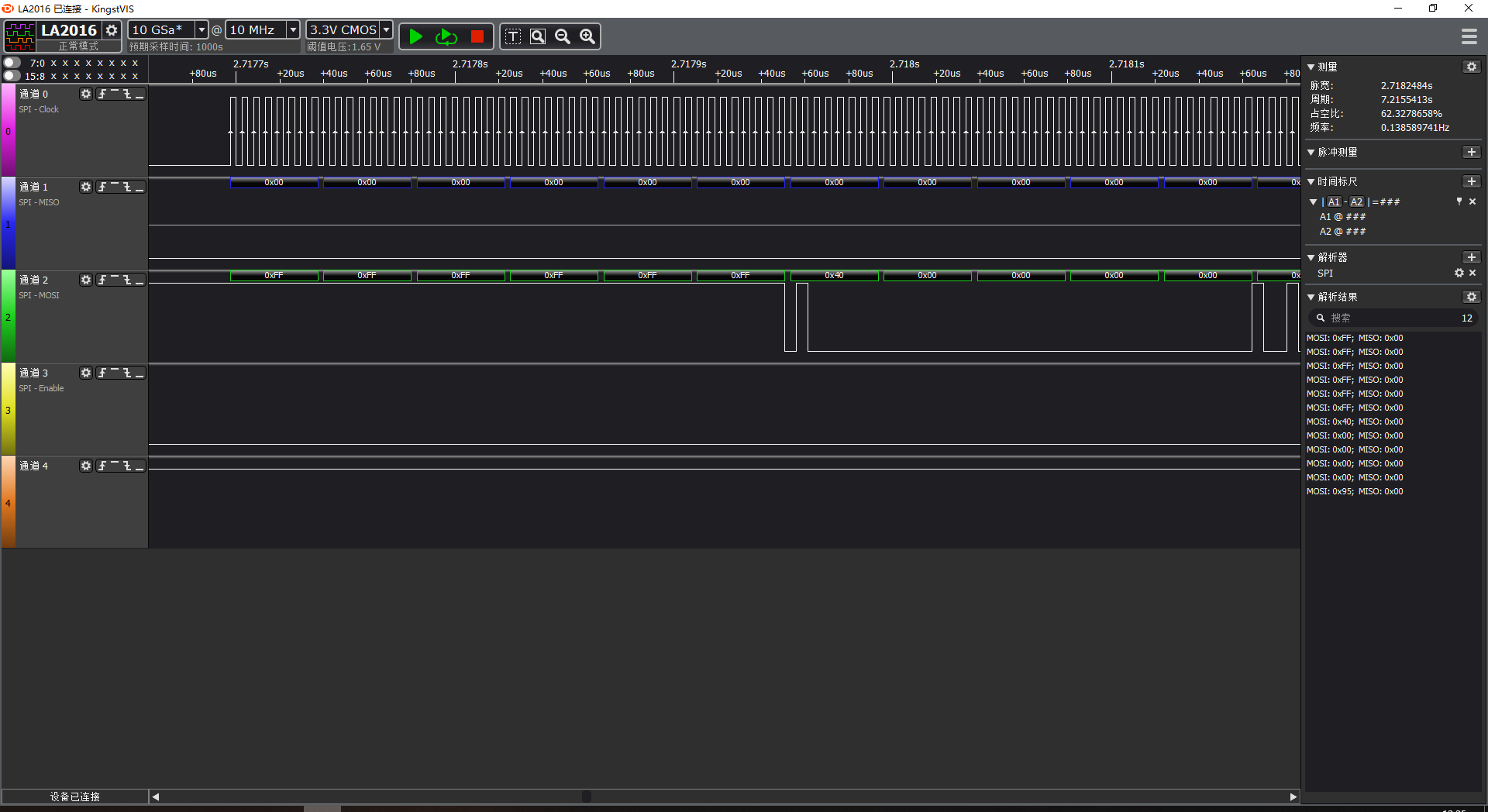Click the 设备已连接 status text

pyautogui.click(x=75, y=797)
